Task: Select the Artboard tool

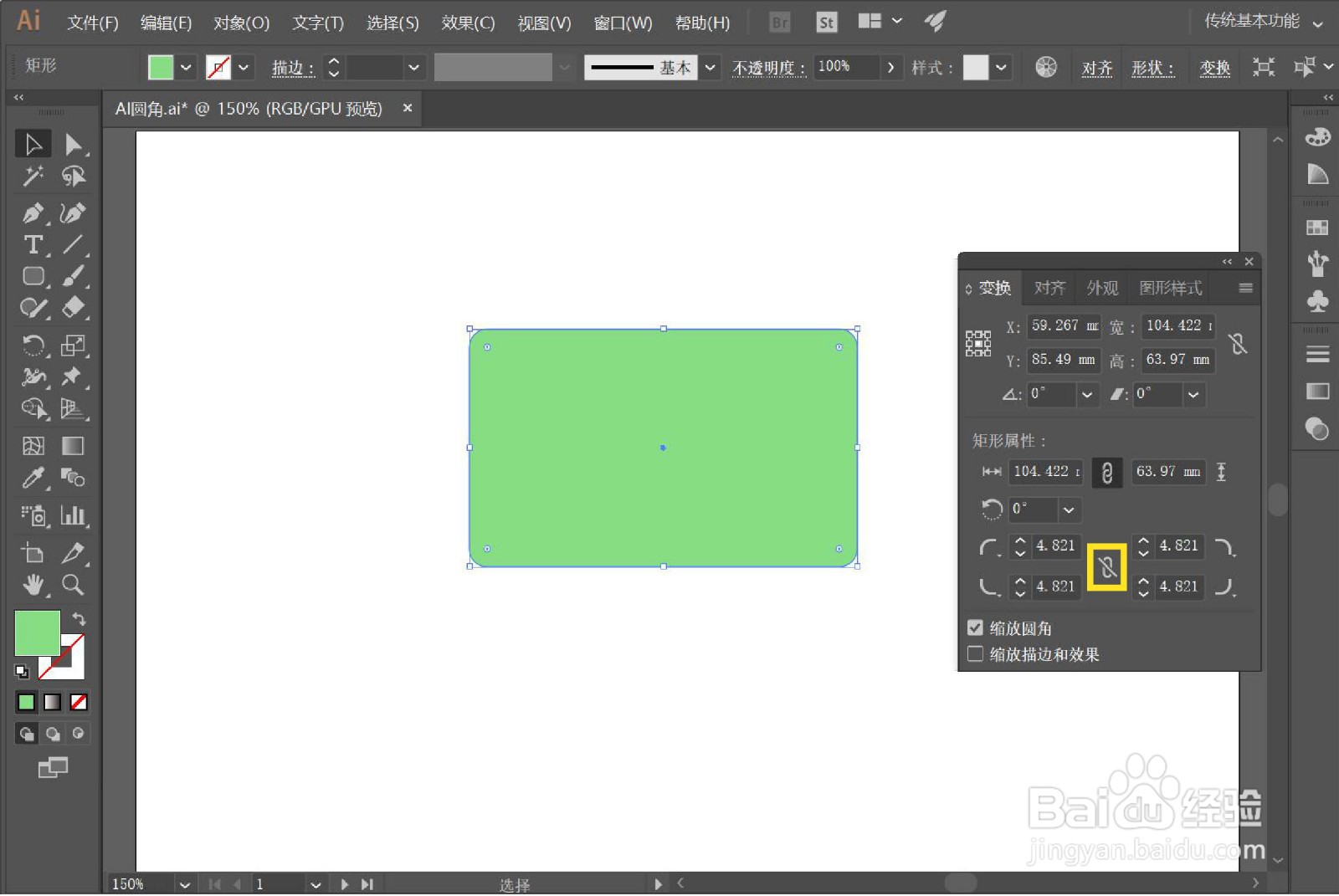Action: 33,553
